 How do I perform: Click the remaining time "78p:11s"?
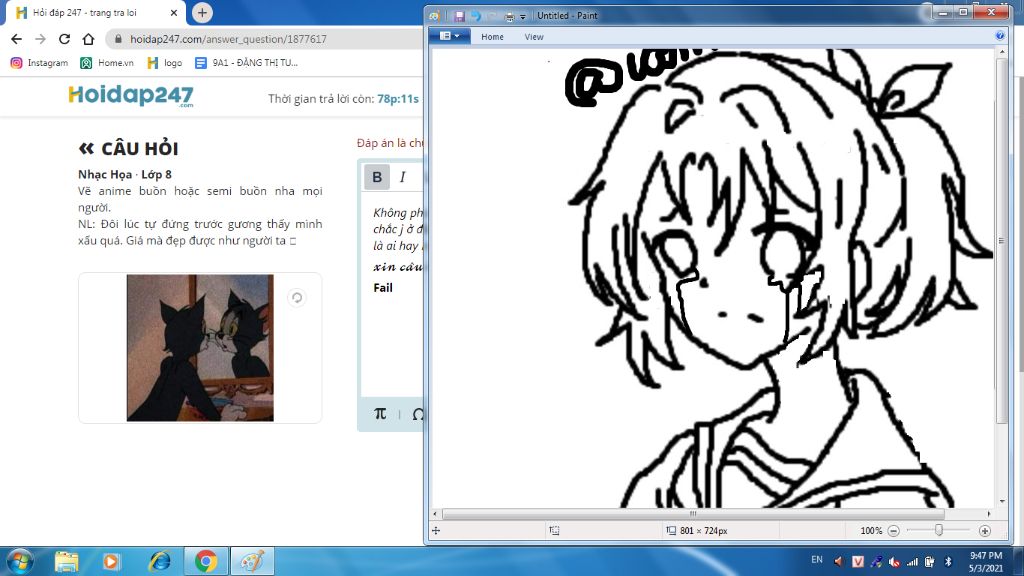point(398,99)
